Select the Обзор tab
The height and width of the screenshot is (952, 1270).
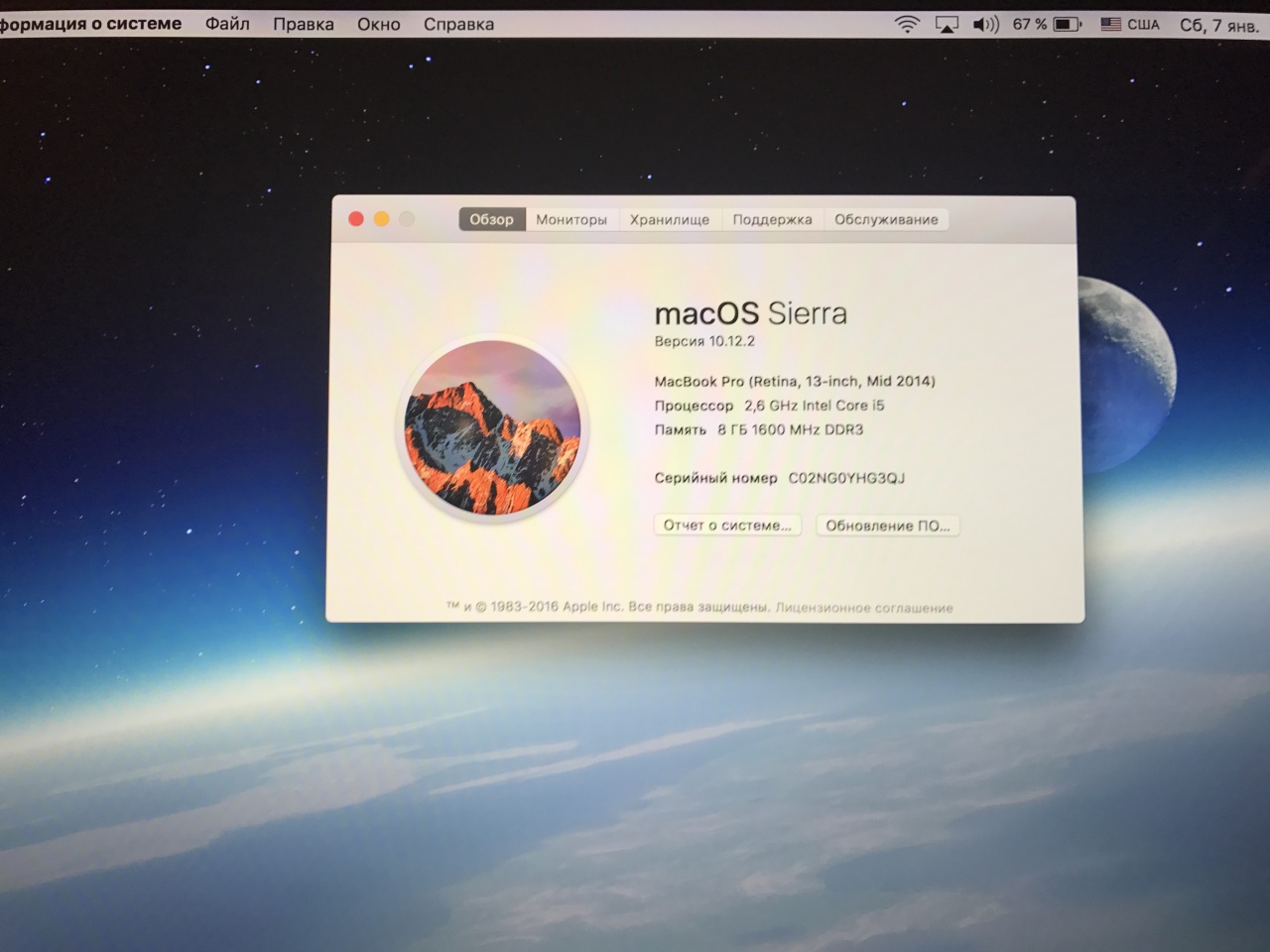click(492, 219)
